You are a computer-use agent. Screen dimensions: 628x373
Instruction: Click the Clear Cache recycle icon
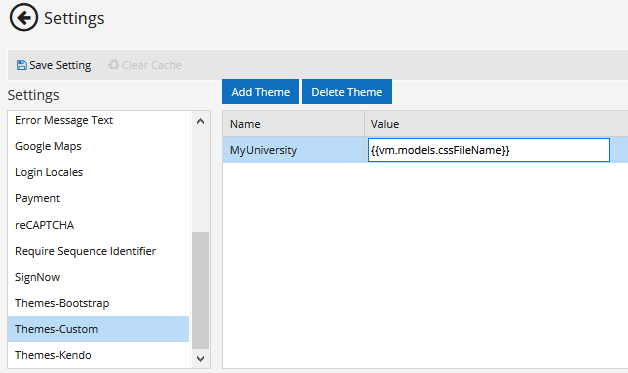coord(114,65)
